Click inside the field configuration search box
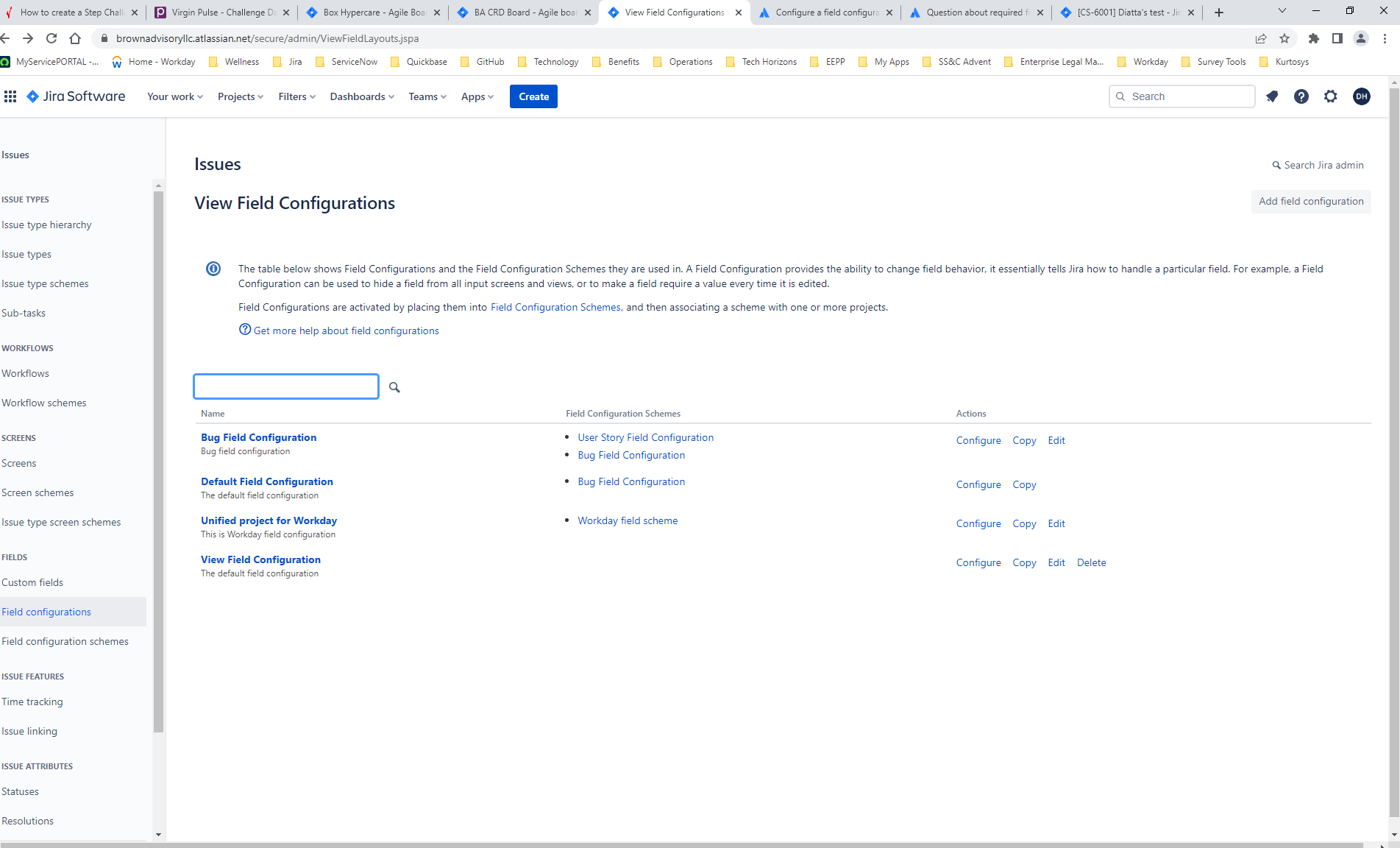 (x=285, y=386)
